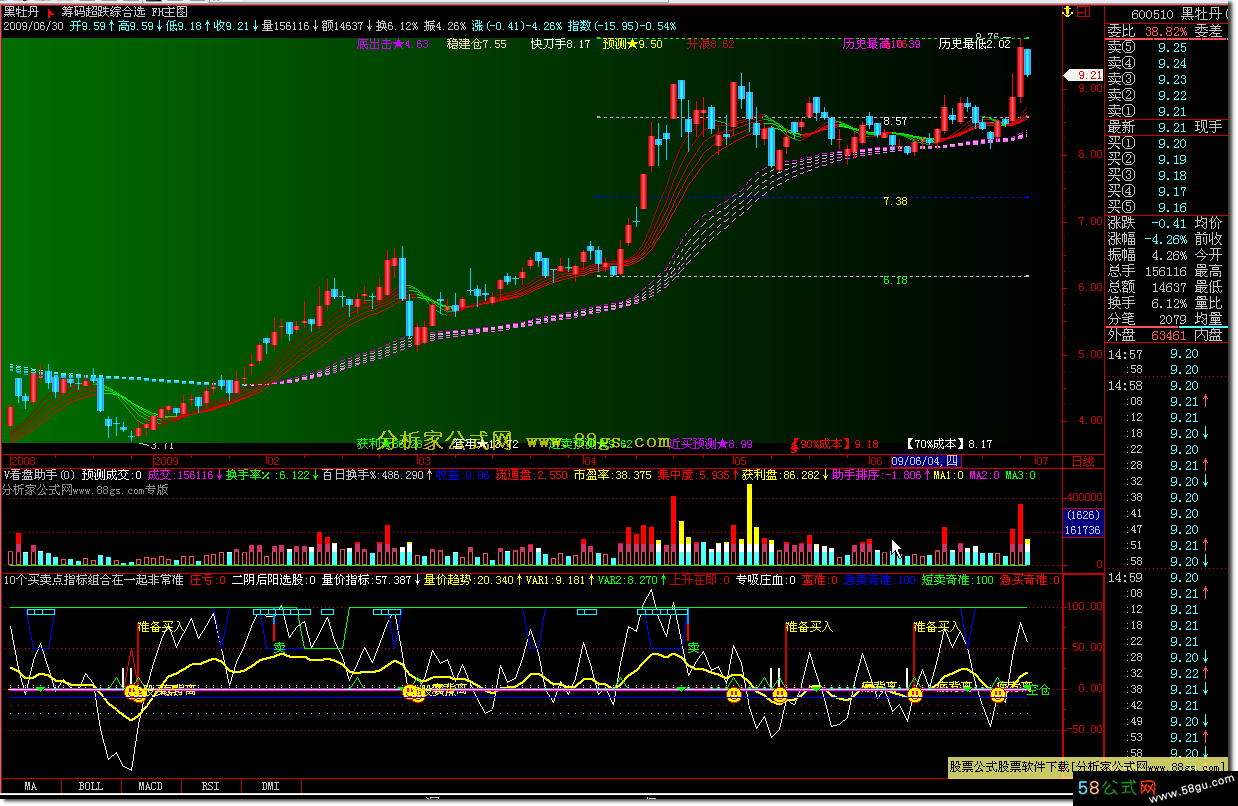The width and height of the screenshot is (1238, 806).
Task: Click the 161736 volume value label
Action: pos(1083,530)
